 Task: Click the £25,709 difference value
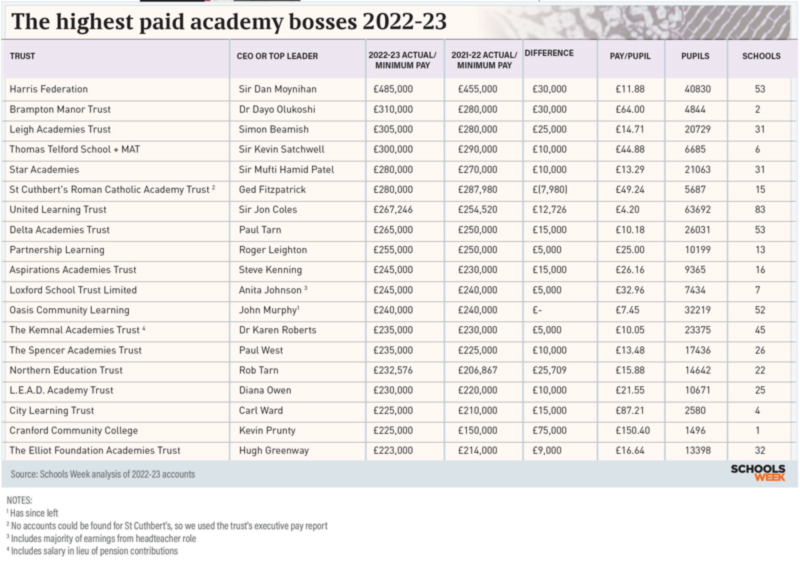[549, 370]
